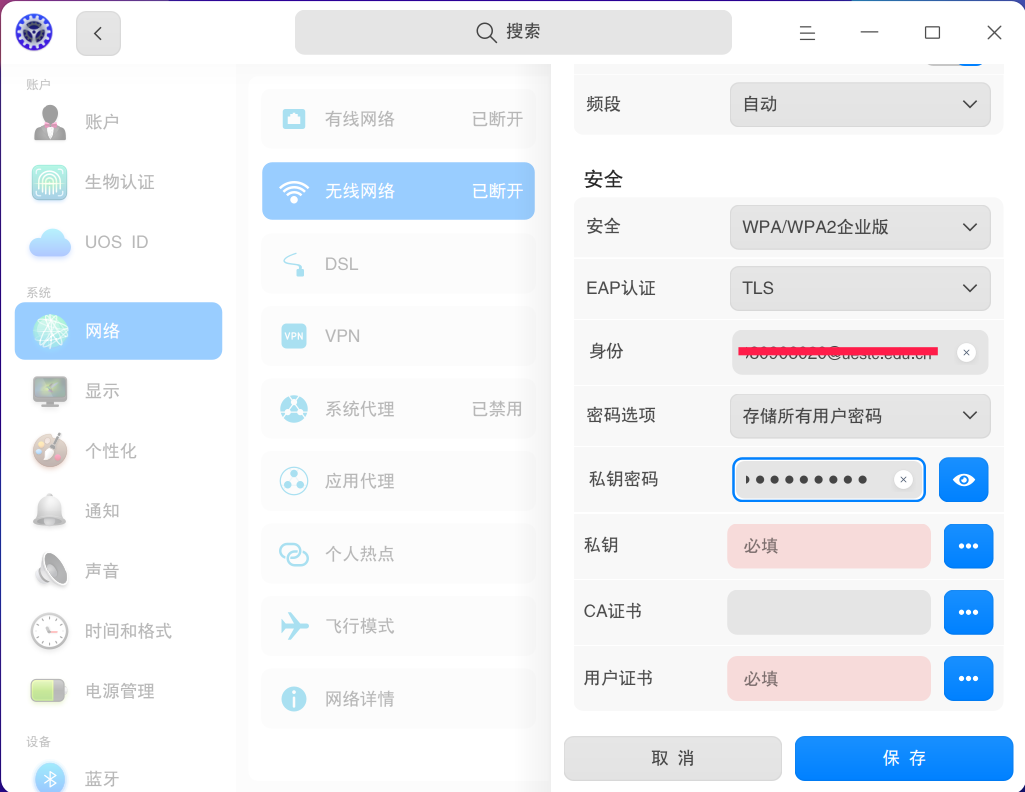Browse for CA证书 with ellipsis button
1025x792 pixels.
[968, 612]
